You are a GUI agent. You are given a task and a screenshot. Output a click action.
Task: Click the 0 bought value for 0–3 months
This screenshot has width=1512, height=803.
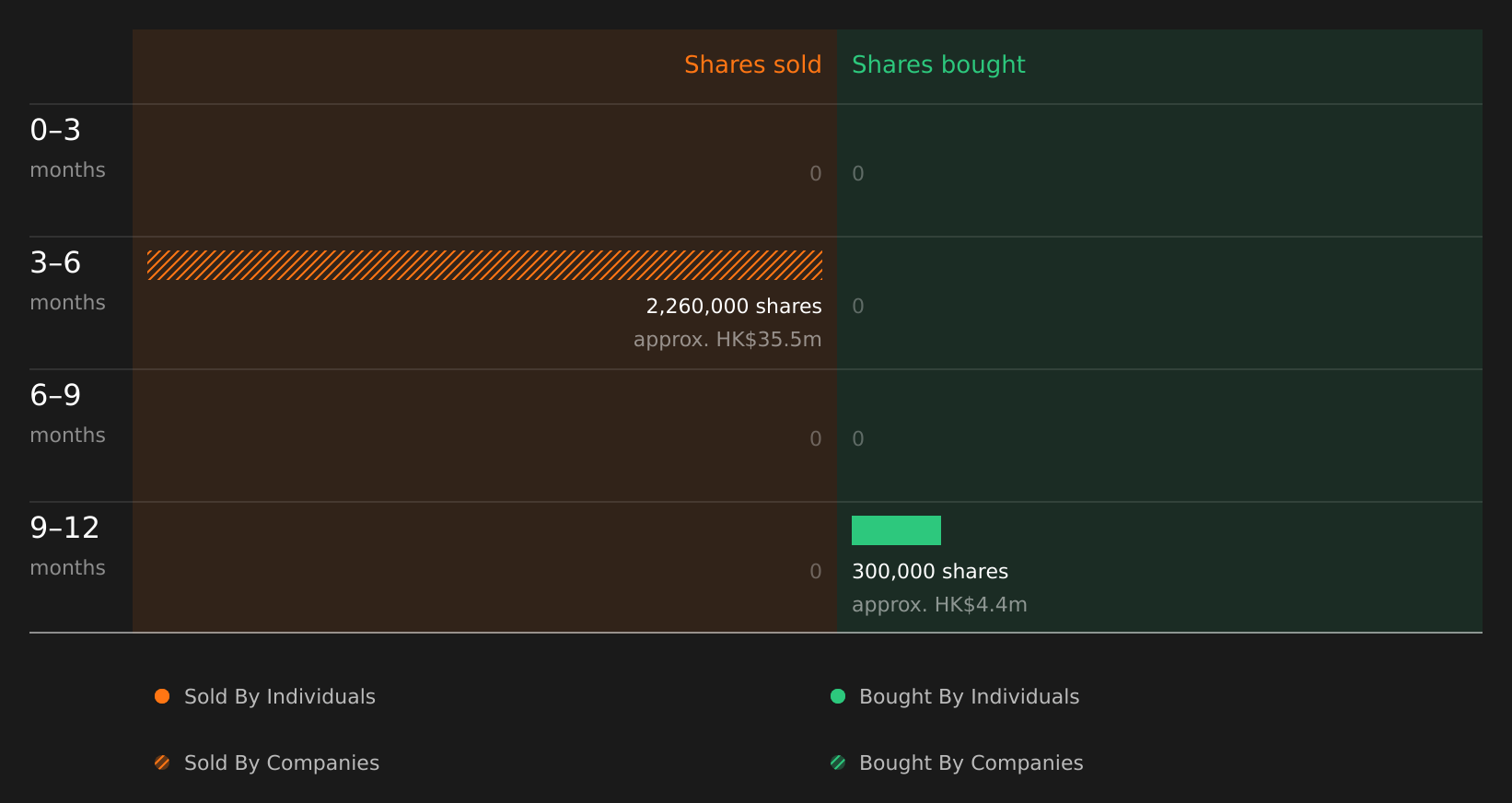(x=858, y=173)
